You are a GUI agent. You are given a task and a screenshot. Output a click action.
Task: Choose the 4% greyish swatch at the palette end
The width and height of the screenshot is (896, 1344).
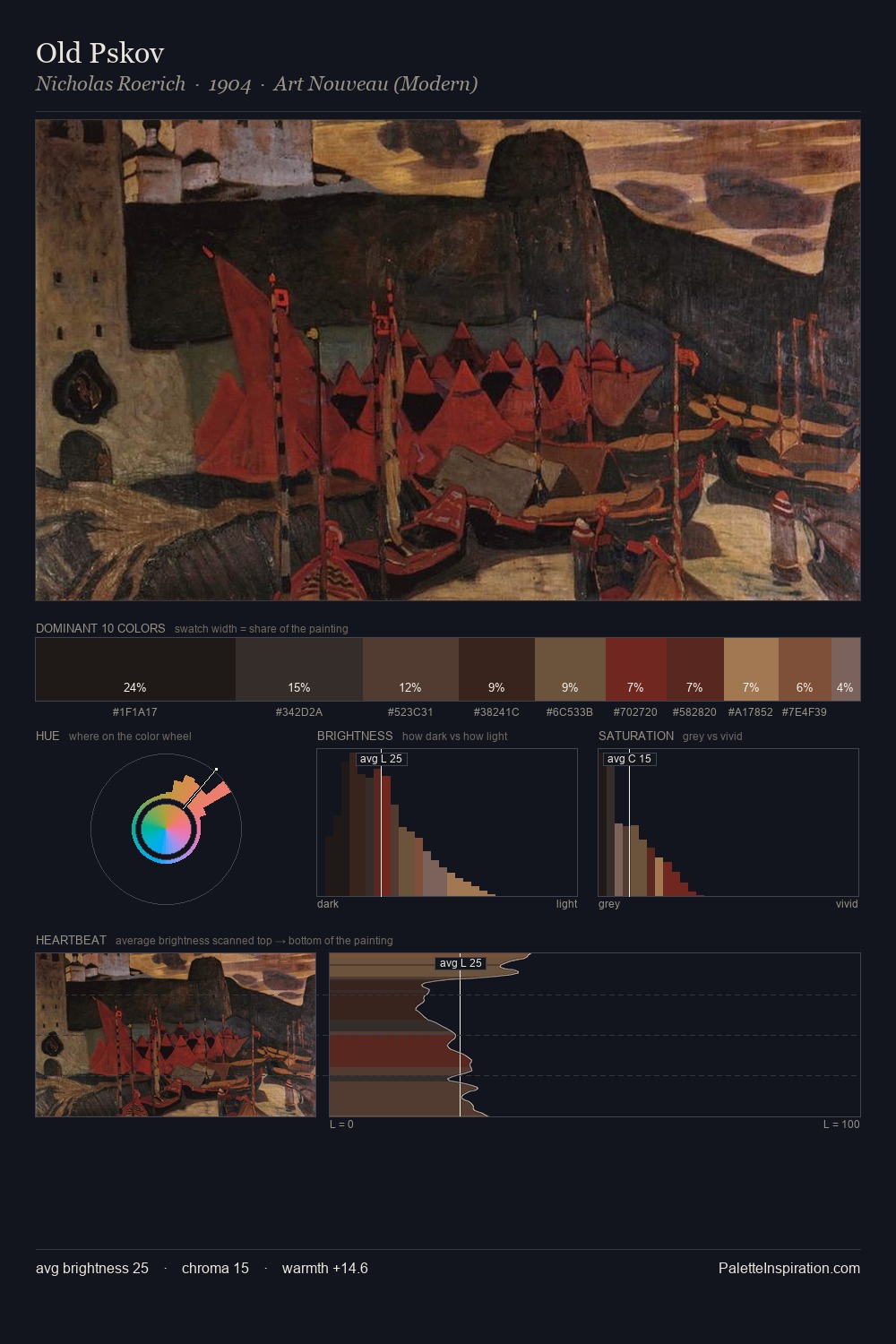(x=846, y=668)
